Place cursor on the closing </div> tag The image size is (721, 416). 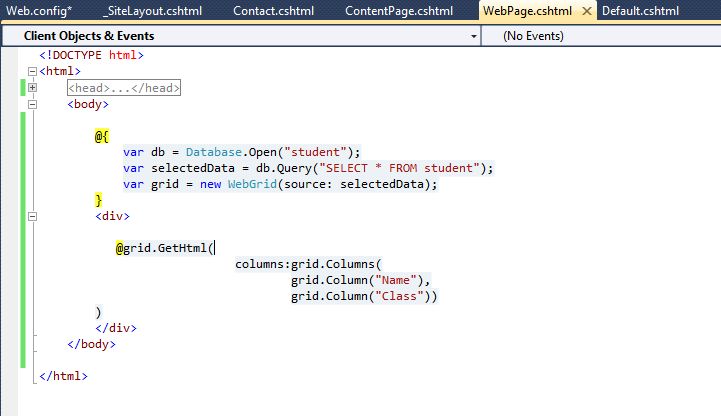tap(116, 328)
